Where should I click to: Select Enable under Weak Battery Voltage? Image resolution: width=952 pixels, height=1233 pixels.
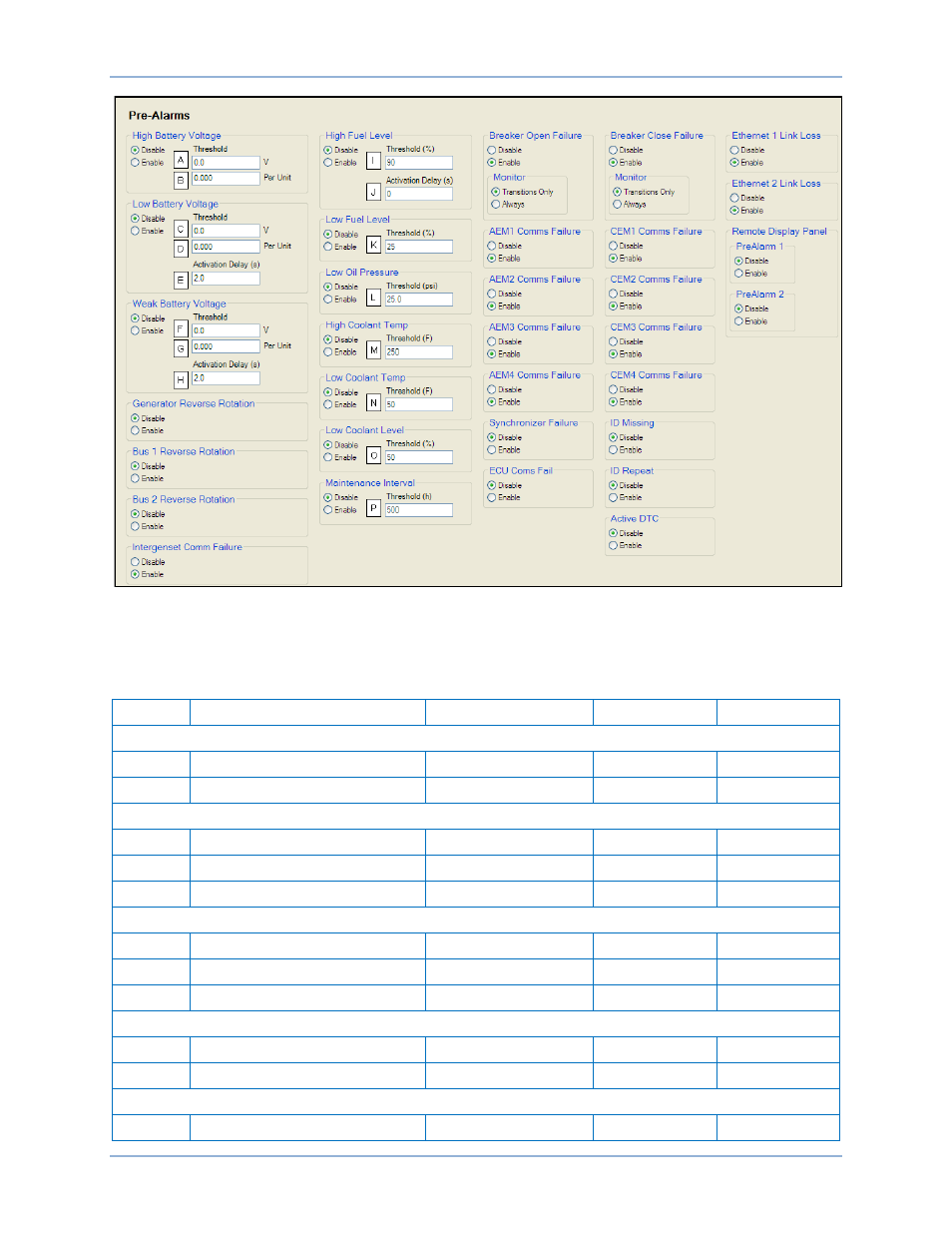pos(135,330)
